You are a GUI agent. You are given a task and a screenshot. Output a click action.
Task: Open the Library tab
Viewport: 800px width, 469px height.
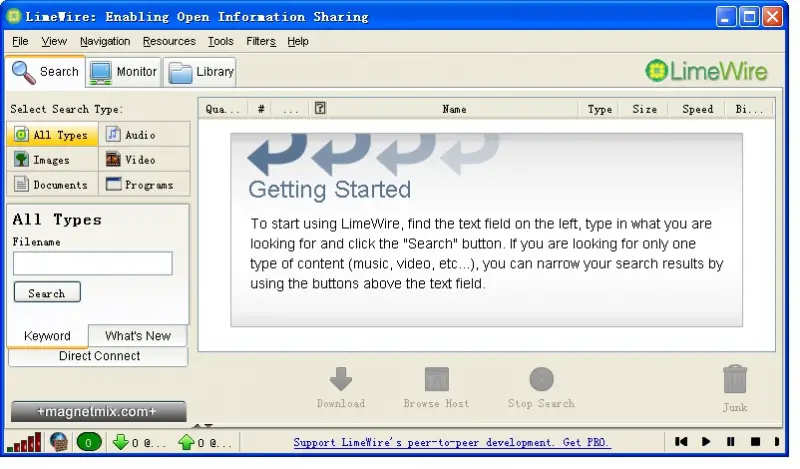pyautogui.click(x=201, y=72)
